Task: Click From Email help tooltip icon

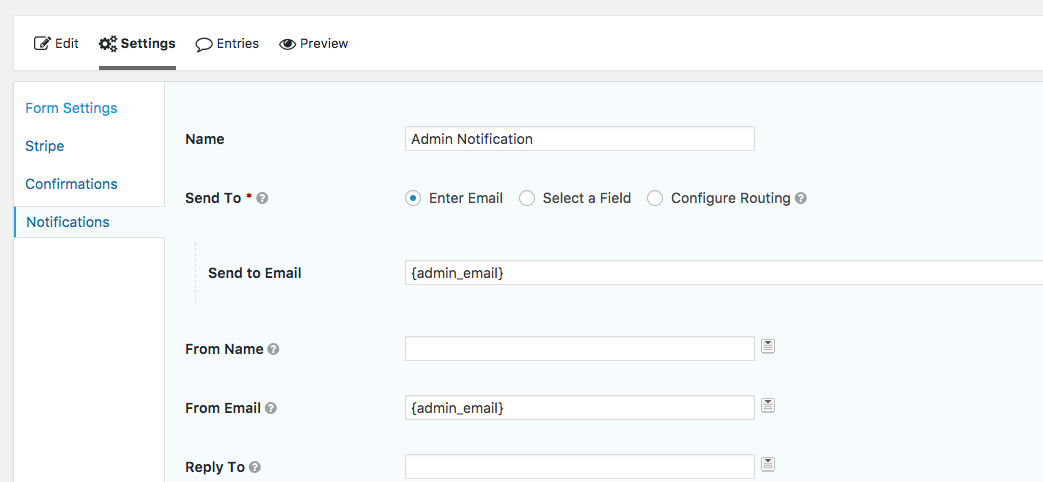Action: coord(271,408)
